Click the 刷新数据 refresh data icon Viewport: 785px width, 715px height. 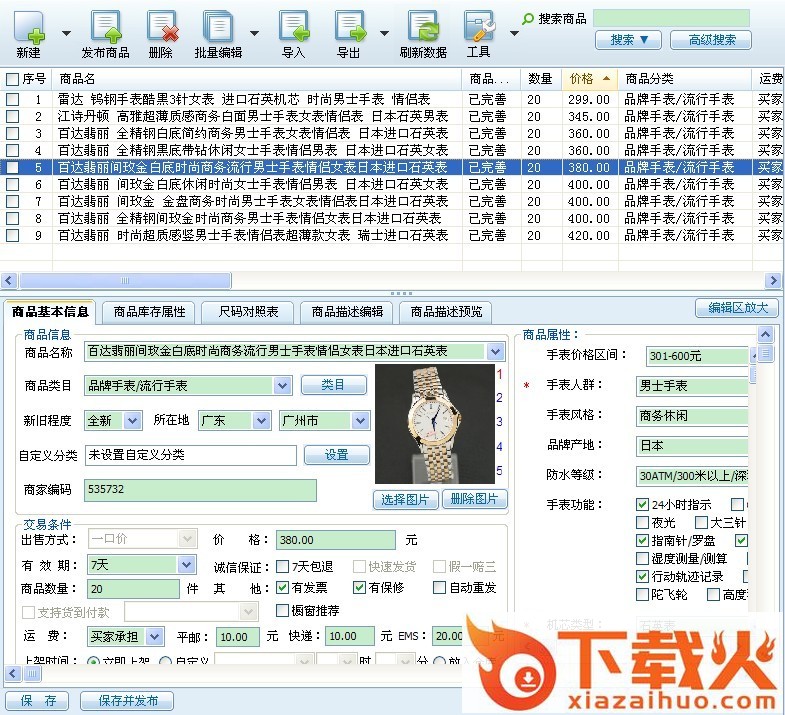pos(423,29)
